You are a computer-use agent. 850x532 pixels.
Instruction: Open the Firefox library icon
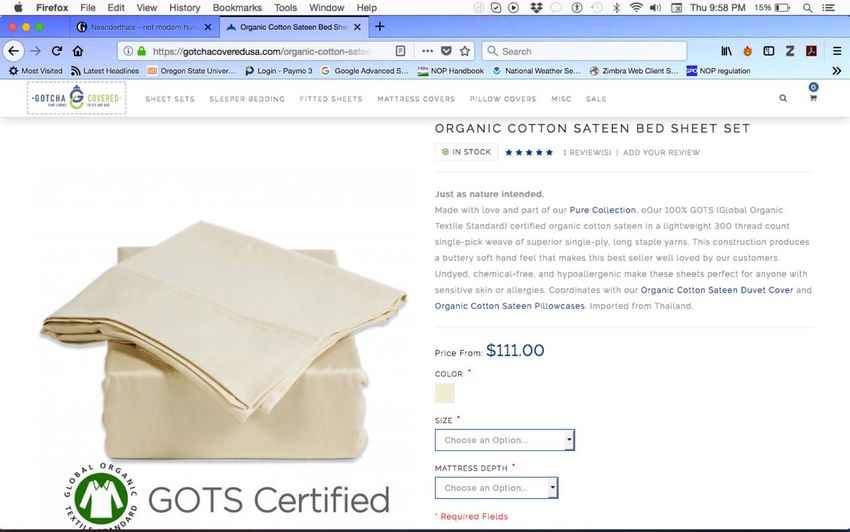(726, 51)
